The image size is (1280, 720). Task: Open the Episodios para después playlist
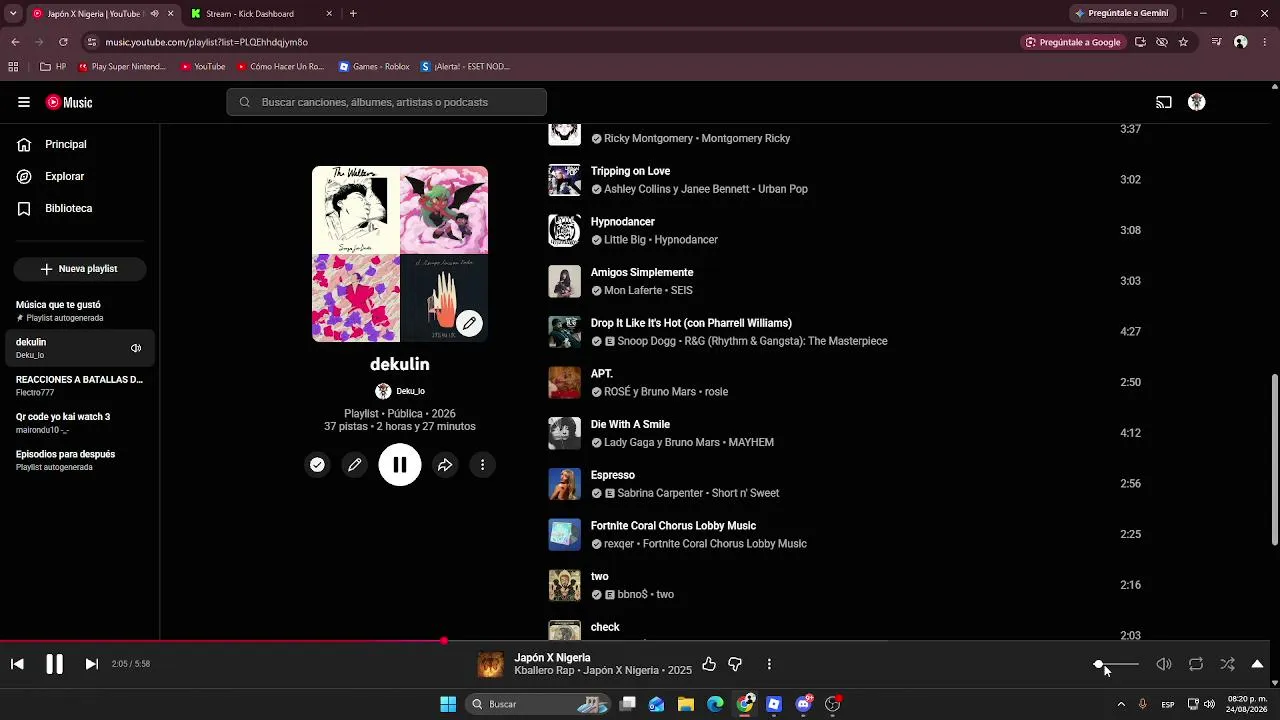point(80,460)
